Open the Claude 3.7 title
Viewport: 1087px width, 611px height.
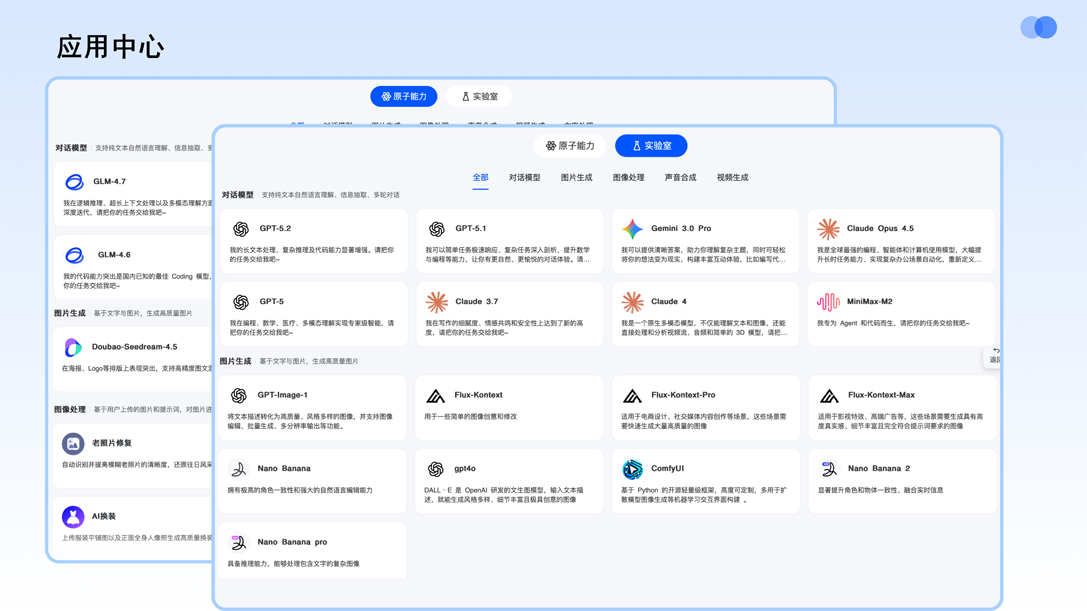(x=476, y=302)
